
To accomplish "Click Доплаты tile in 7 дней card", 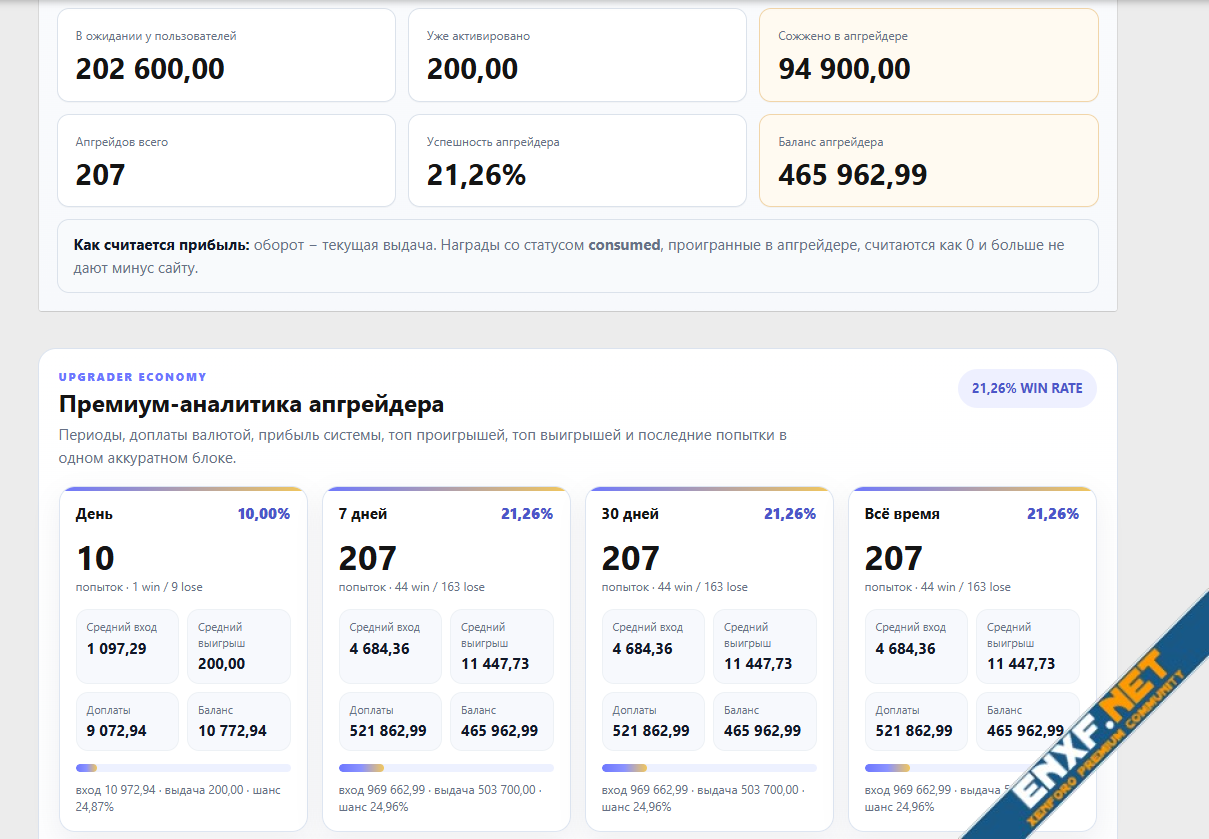I will pos(390,721).
